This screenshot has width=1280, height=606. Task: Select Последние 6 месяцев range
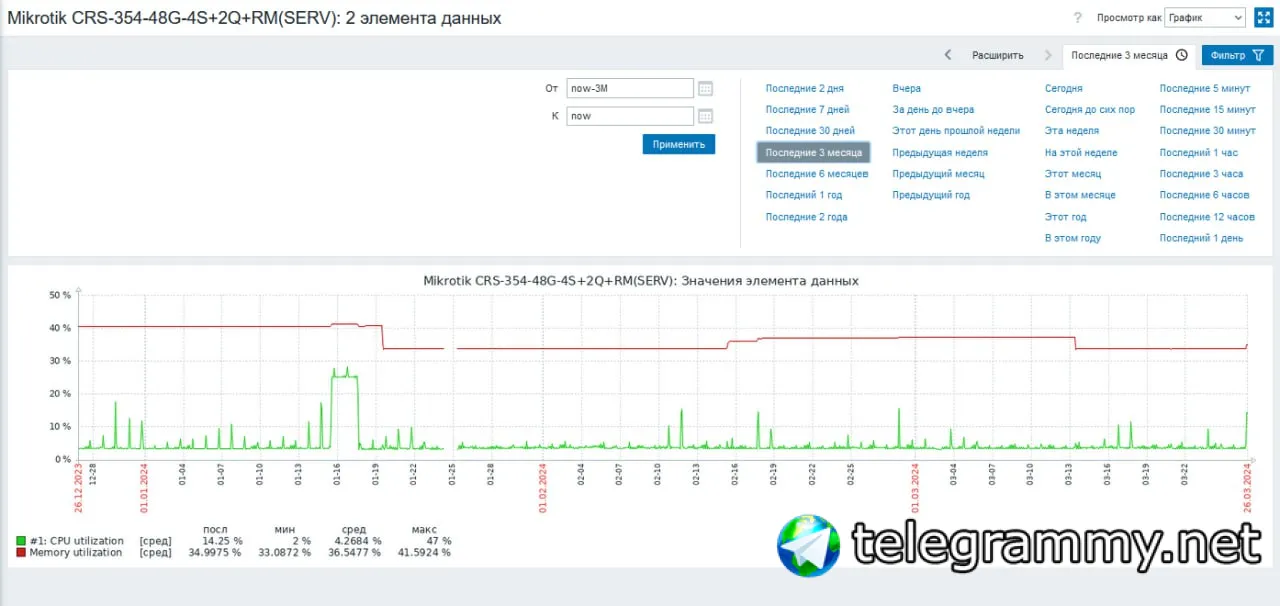(817, 174)
